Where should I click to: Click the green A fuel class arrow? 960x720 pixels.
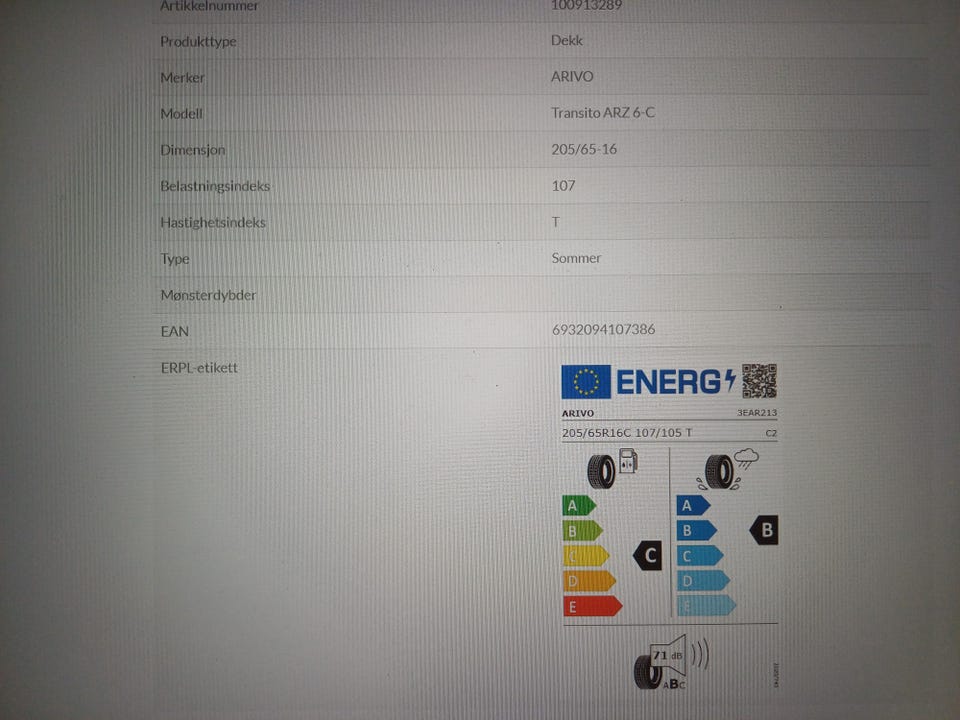pos(579,506)
